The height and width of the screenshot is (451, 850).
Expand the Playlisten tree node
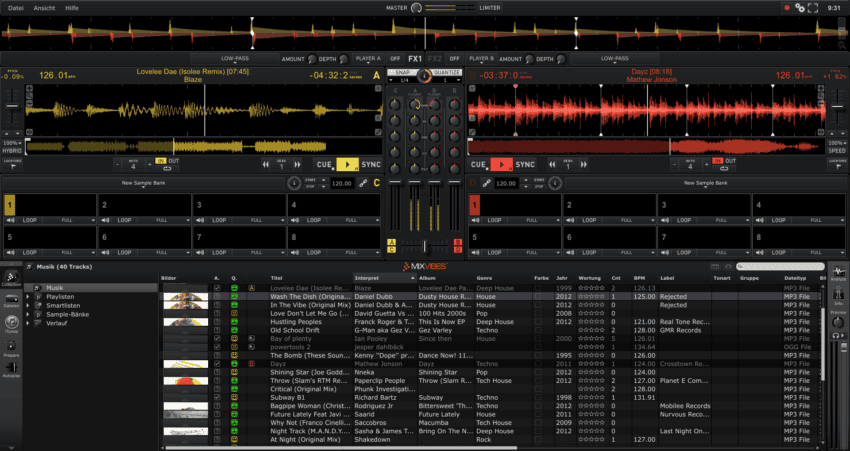[28, 297]
